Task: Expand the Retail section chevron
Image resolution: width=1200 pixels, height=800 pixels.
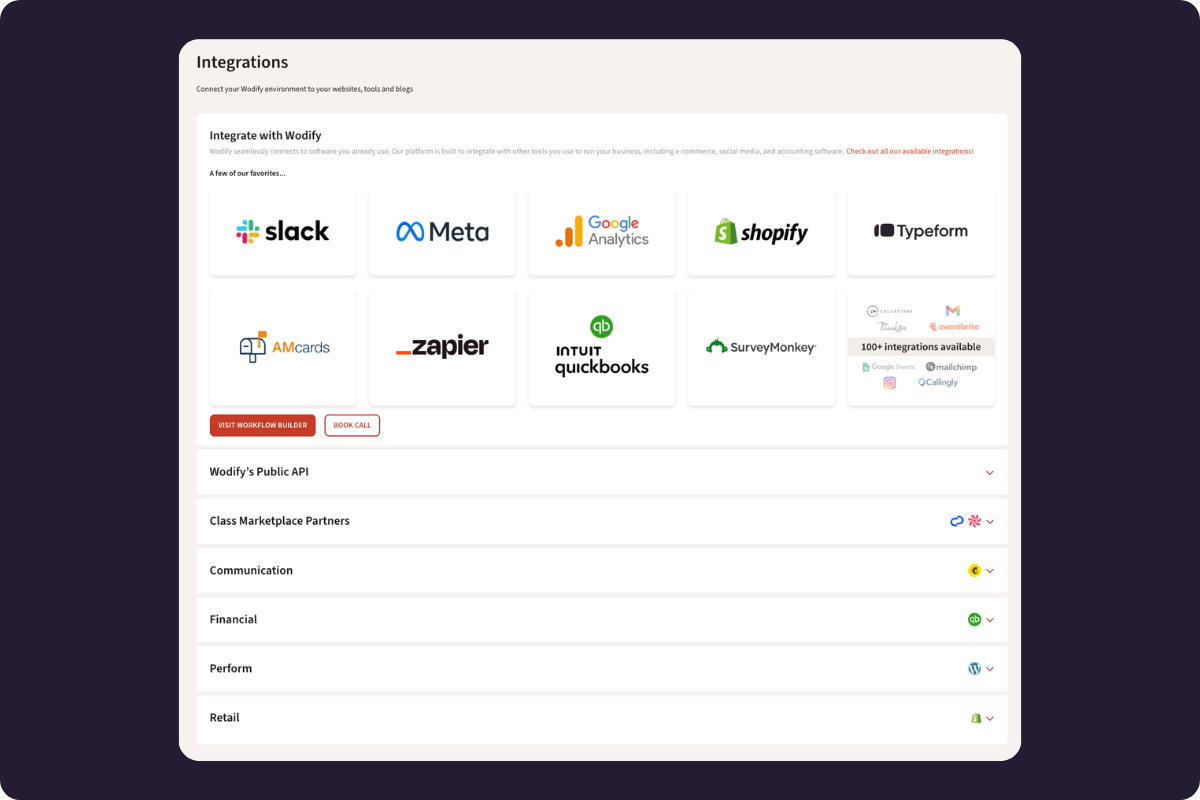Action: point(990,718)
